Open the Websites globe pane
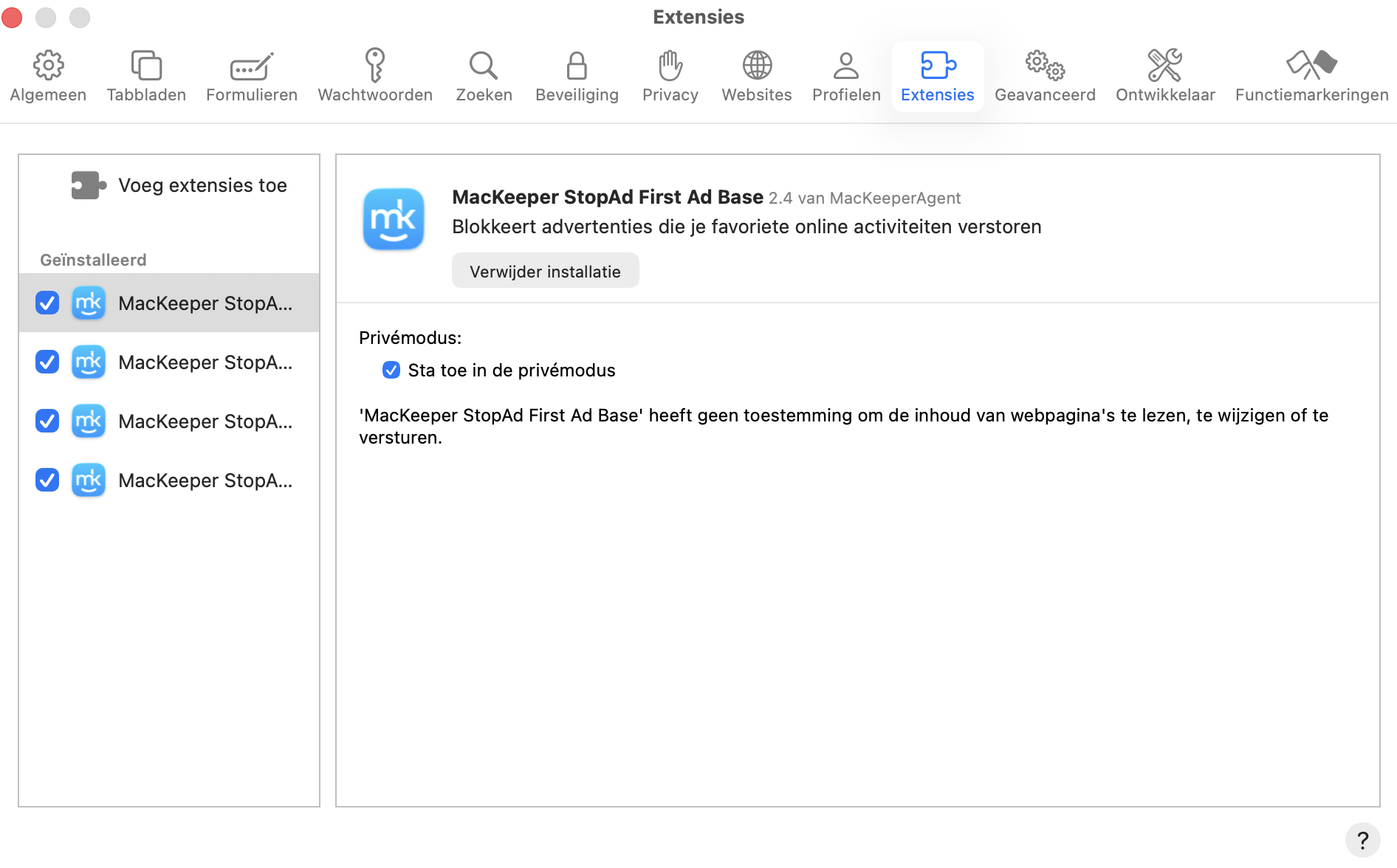1397x868 pixels. 756,76
